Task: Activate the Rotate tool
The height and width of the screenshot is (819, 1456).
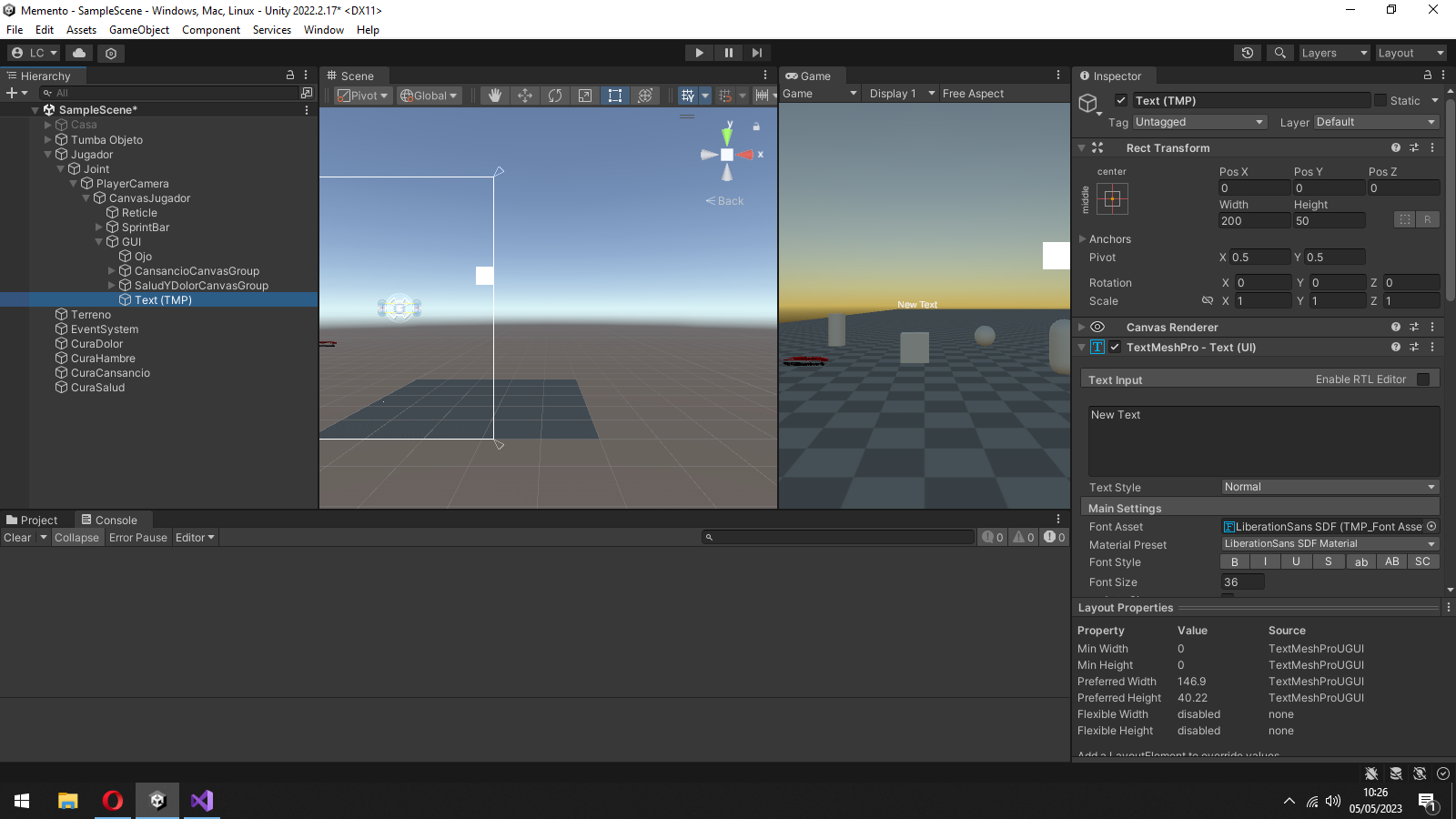Action: [555, 96]
